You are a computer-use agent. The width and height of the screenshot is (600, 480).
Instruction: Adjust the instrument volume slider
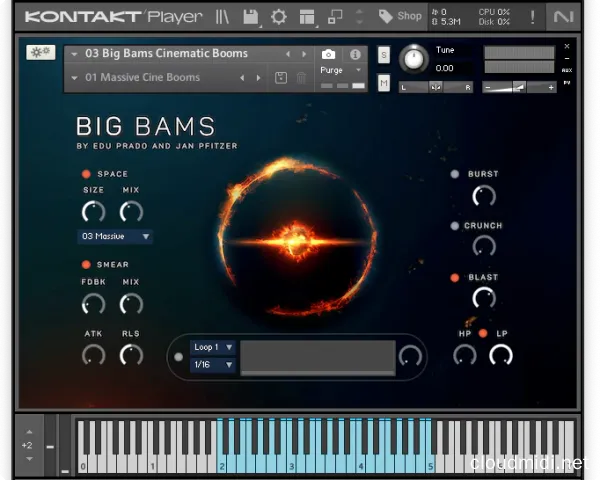pos(519,87)
